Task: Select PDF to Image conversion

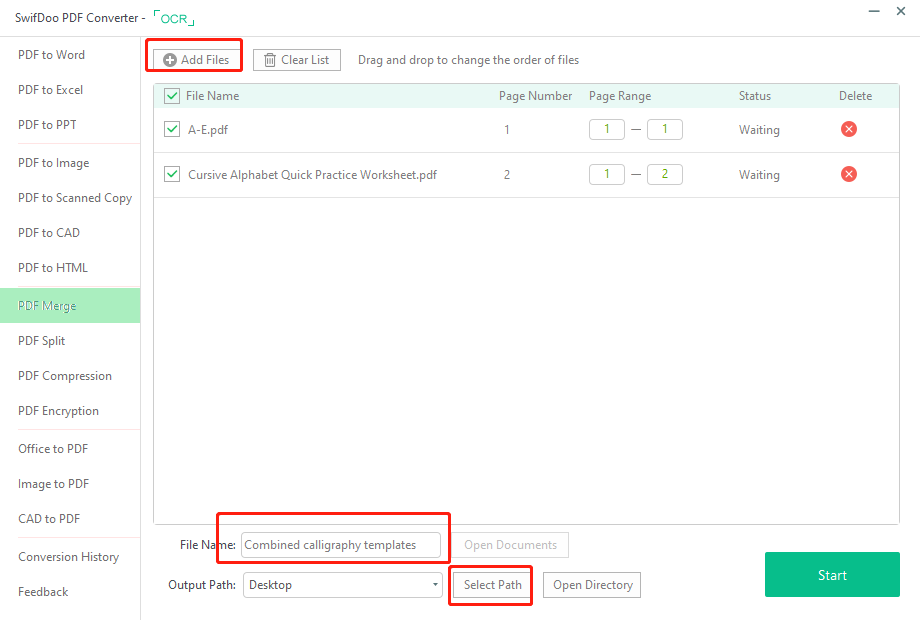Action: tap(53, 163)
